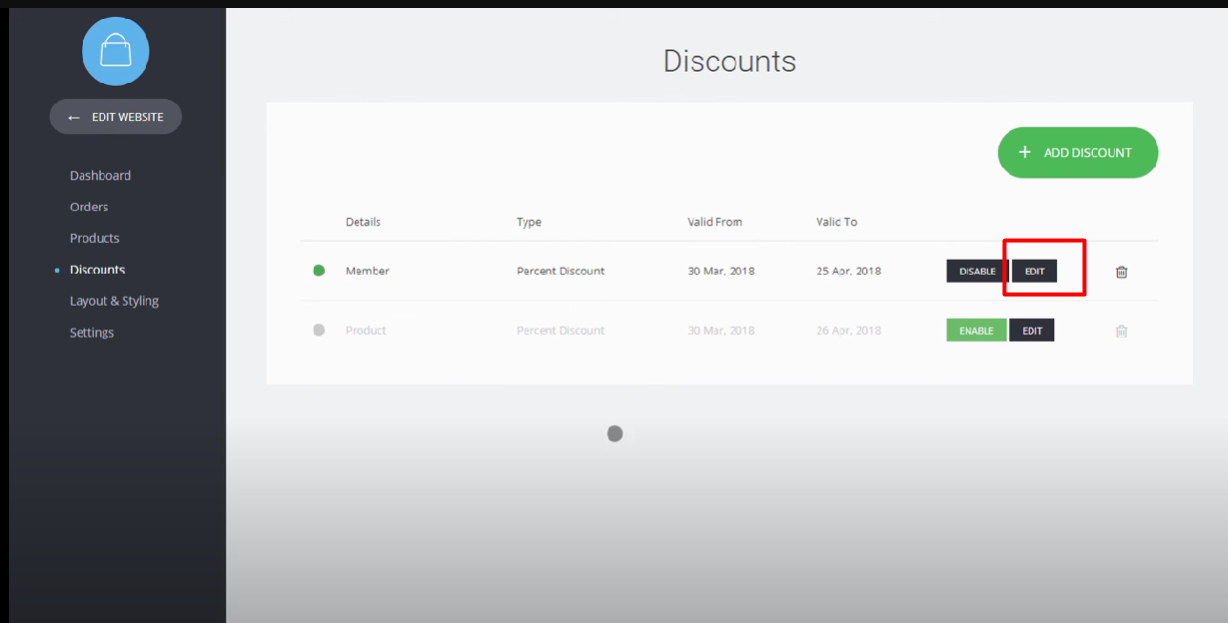Click the shopping bag store logo
Viewport: 1228px width, 623px height.
(115, 51)
